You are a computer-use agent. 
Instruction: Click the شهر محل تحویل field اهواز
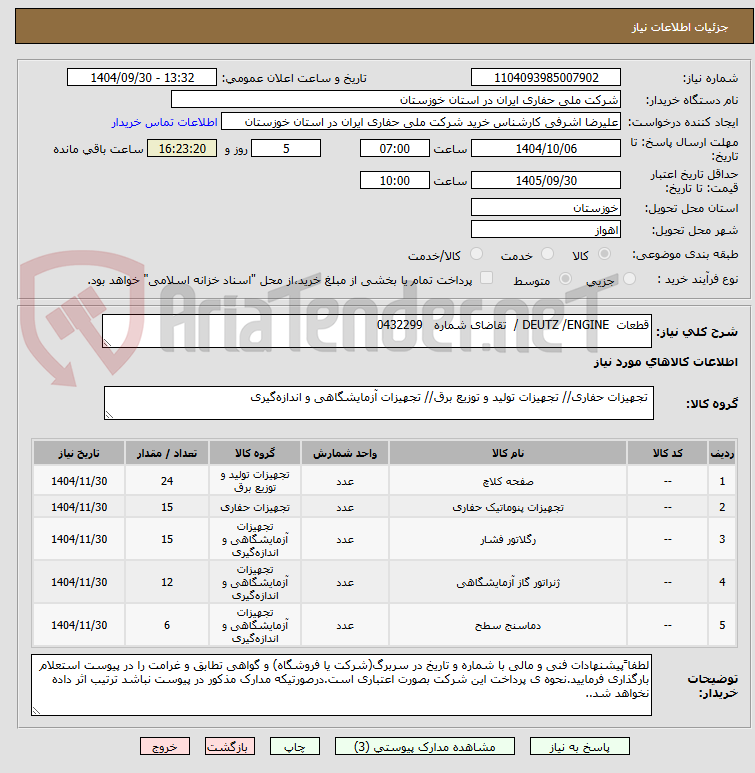(545, 230)
